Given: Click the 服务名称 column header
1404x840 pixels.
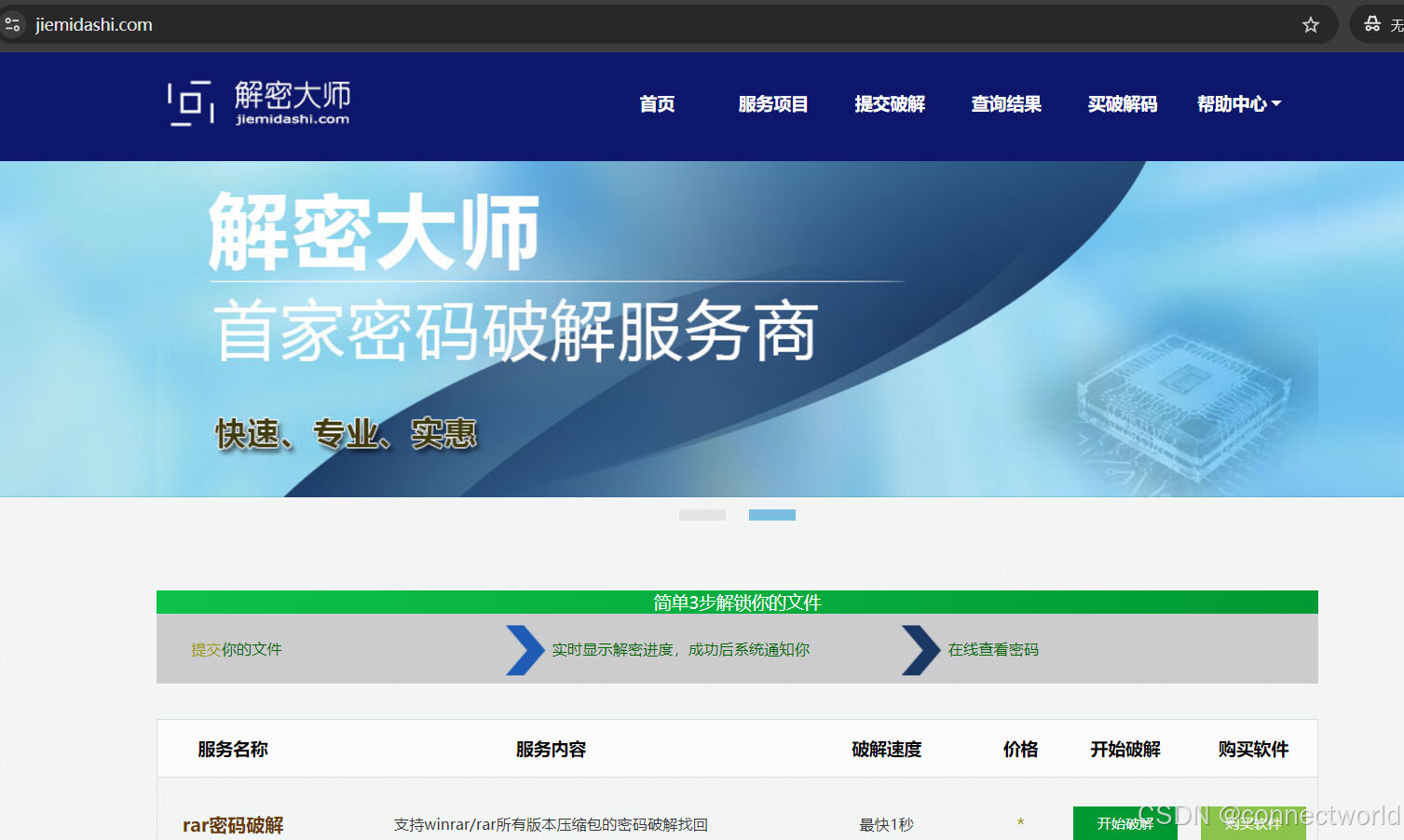Looking at the screenshot, I should 233,749.
